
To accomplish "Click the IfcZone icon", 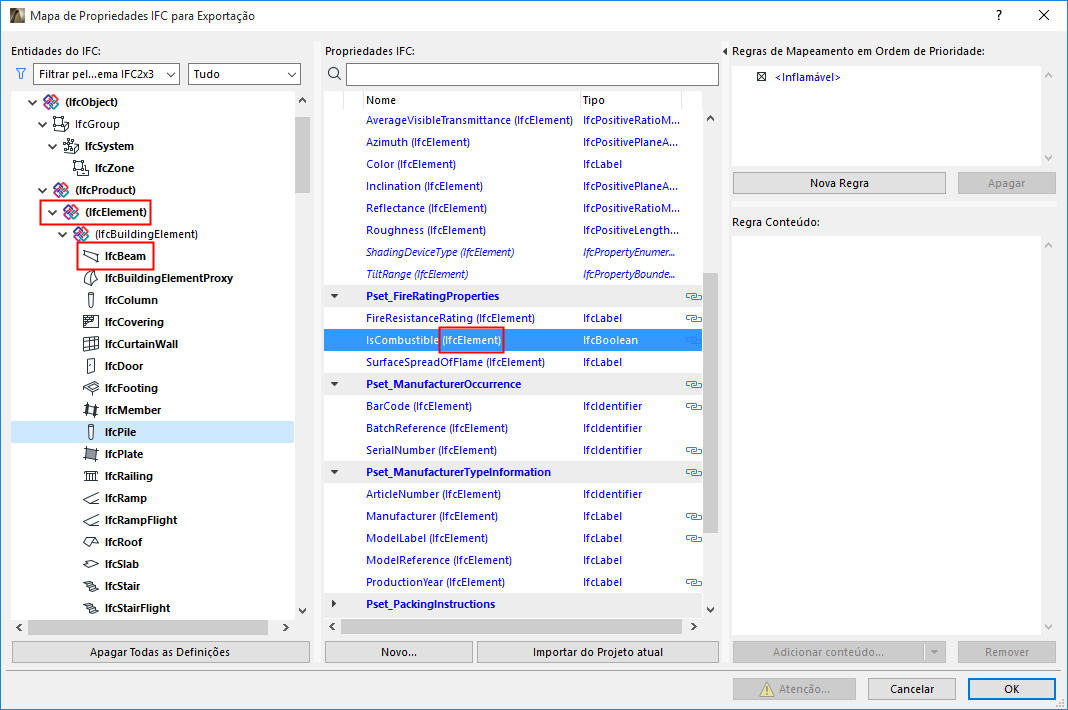I will [x=81, y=168].
